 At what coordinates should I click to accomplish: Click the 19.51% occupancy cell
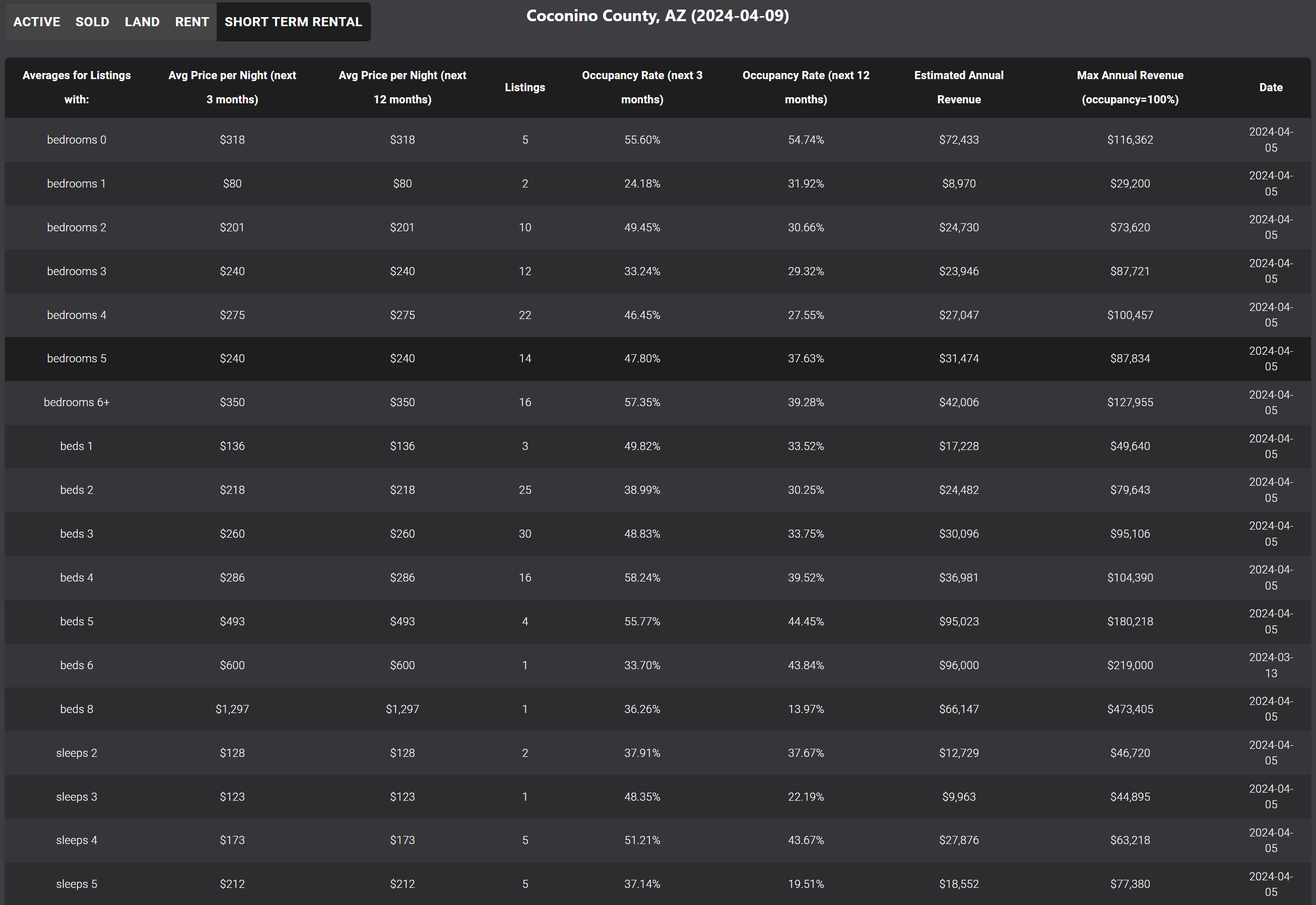806,884
